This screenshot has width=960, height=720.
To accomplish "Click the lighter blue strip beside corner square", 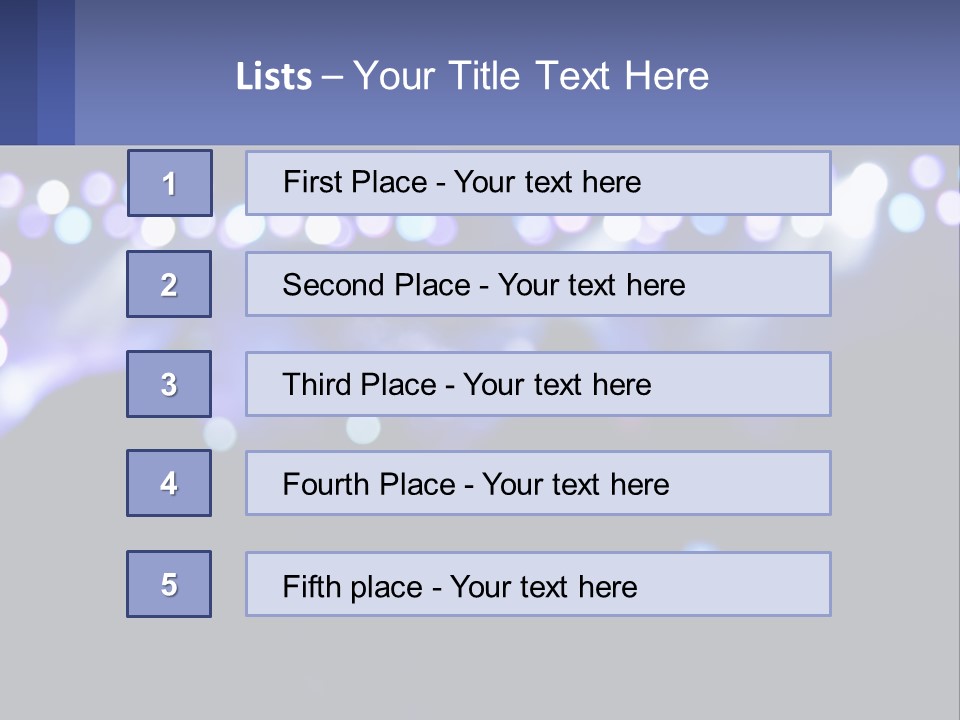I will 56,72.
